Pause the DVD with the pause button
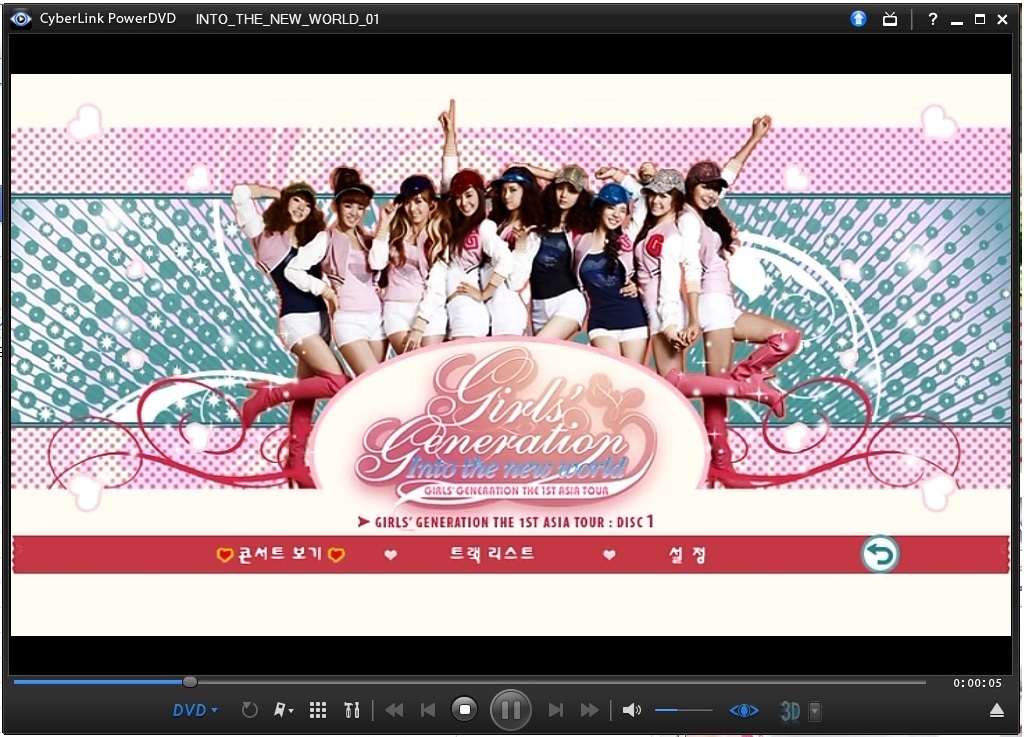Image resolution: width=1024 pixels, height=737 pixels. tap(510, 710)
